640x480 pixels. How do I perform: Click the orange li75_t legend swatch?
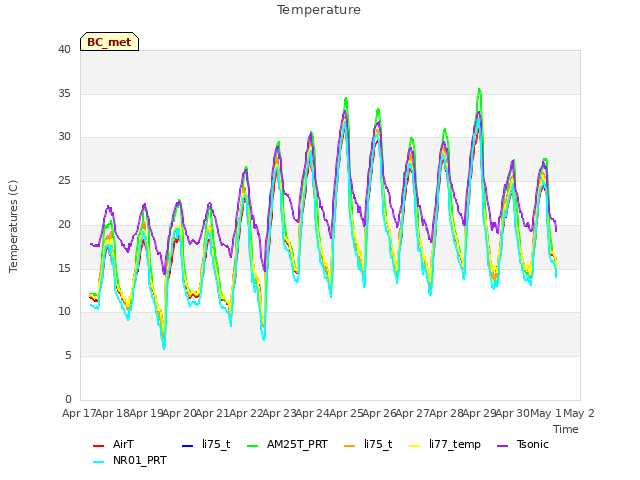tap(350, 446)
